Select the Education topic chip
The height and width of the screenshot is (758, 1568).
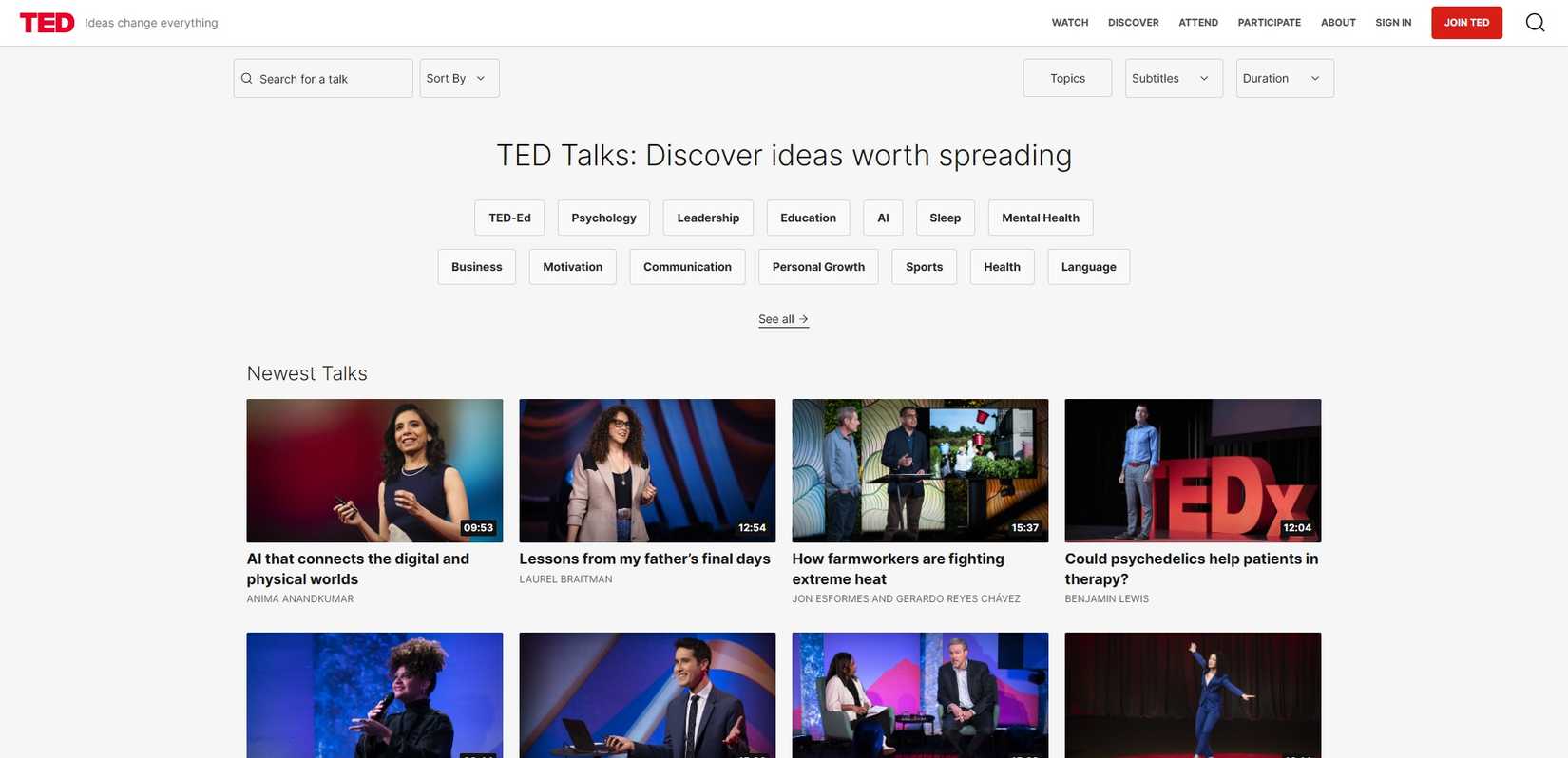coord(809,218)
